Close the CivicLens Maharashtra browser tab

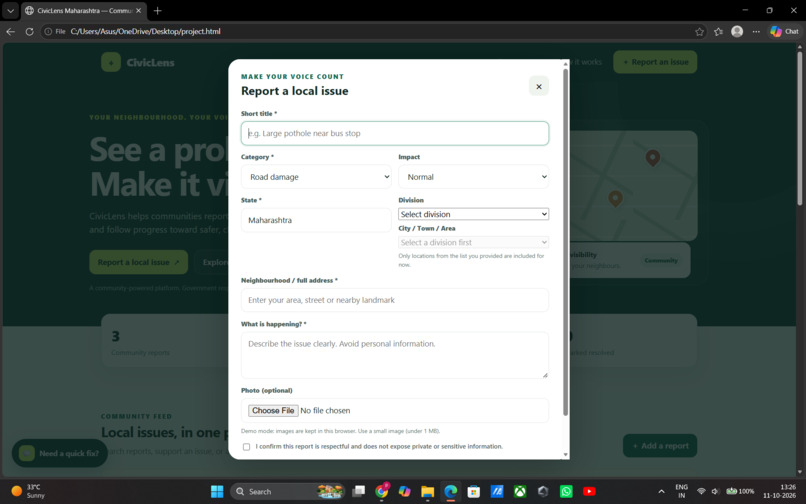pyautogui.click(x=138, y=10)
